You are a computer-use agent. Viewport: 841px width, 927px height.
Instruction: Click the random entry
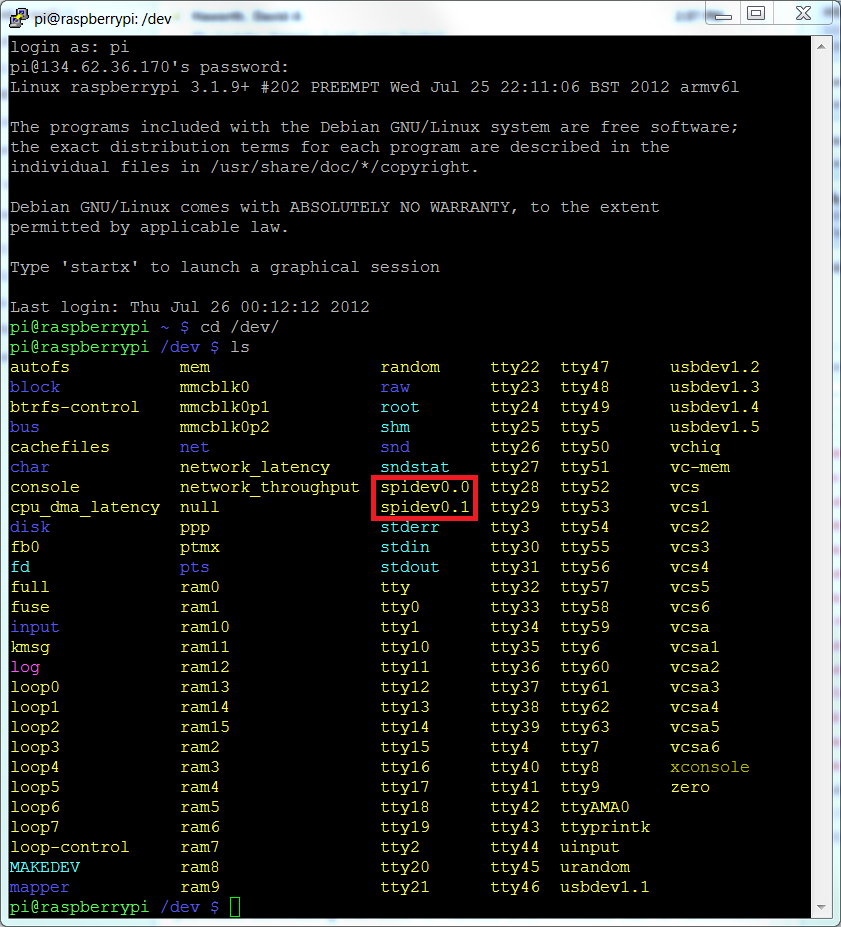[x=410, y=367]
